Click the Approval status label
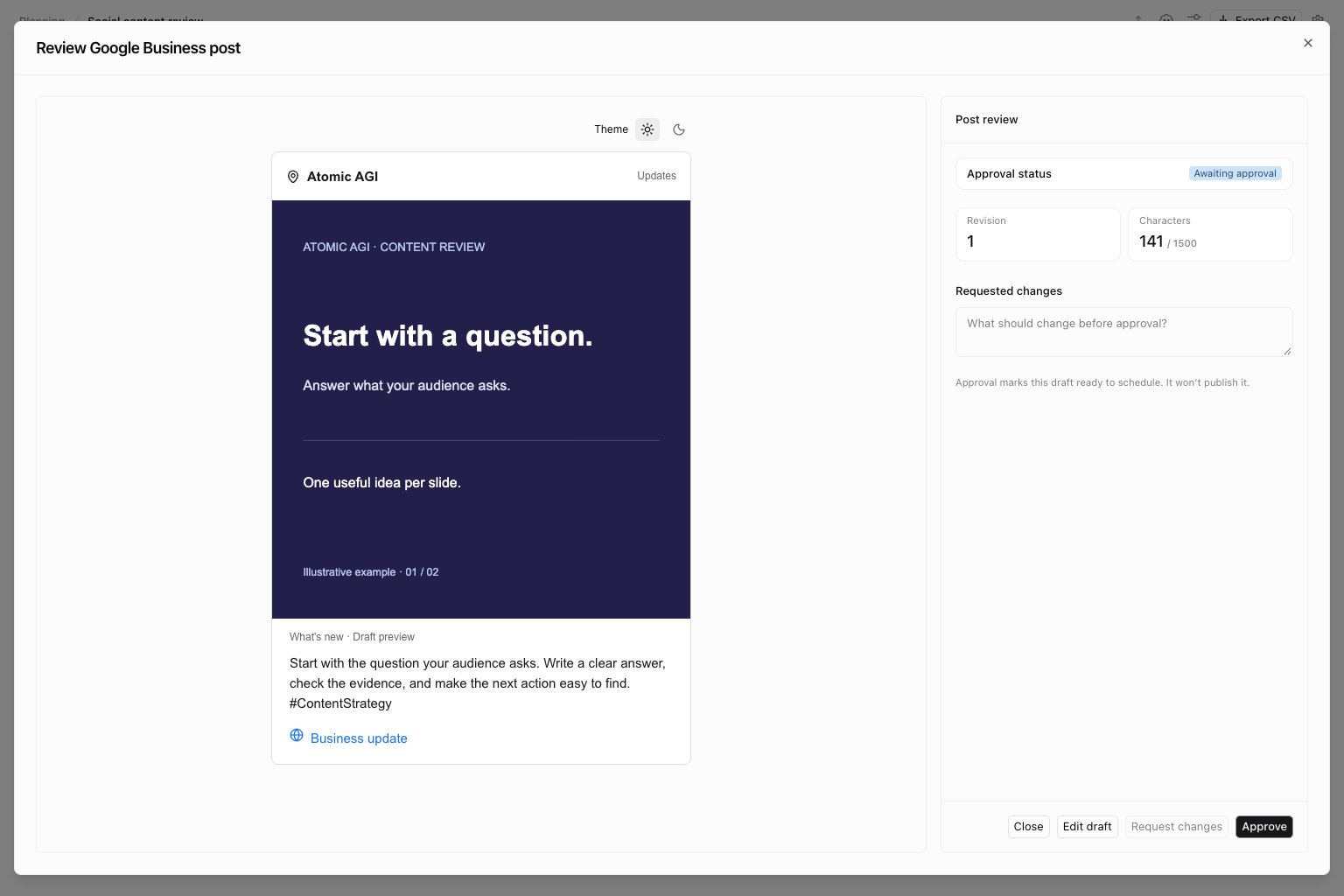This screenshot has width=1344, height=896. click(1009, 174)
